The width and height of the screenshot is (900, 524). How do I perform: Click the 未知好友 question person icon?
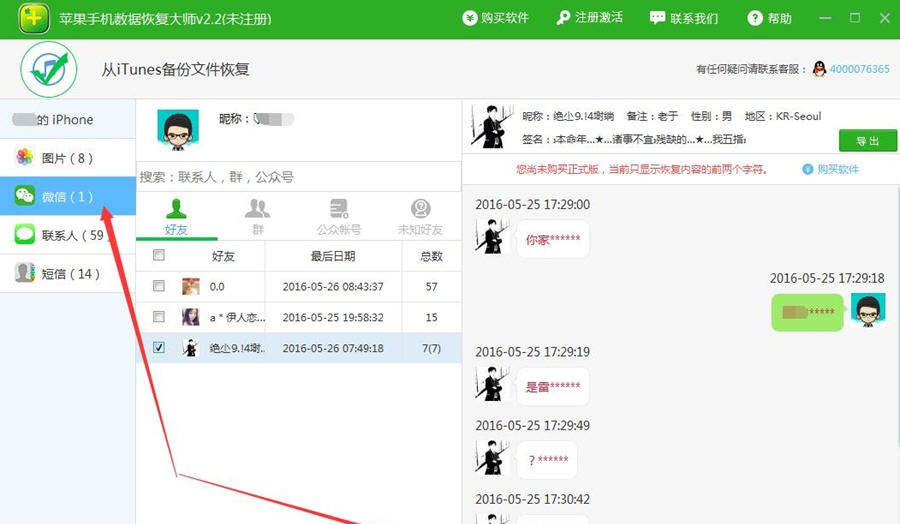coord(421,209)
